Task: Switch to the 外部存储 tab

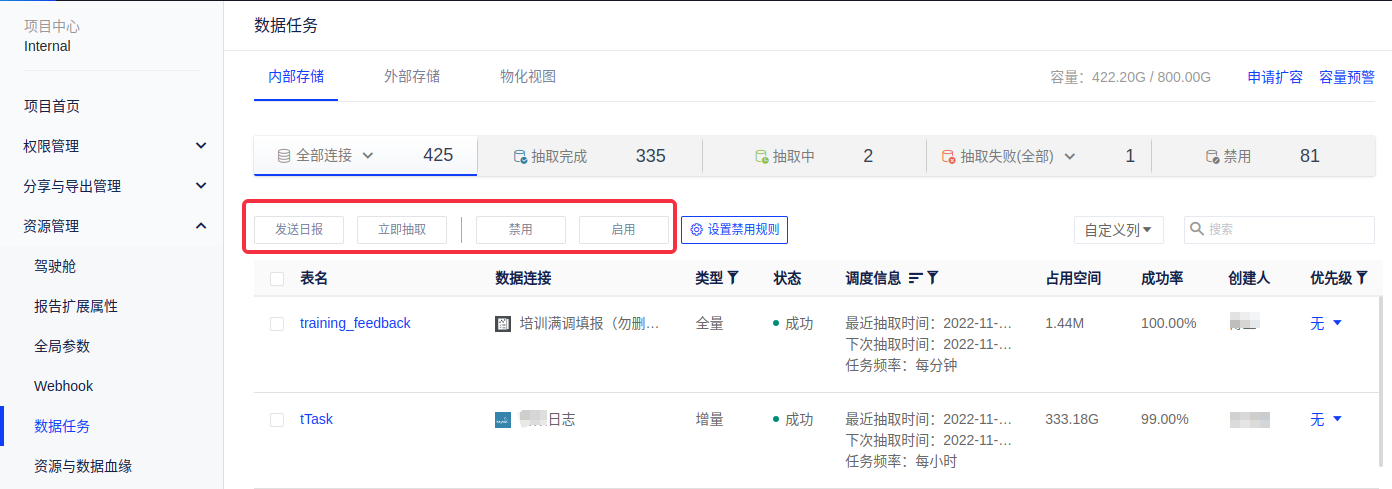Action: pos(412,76)
